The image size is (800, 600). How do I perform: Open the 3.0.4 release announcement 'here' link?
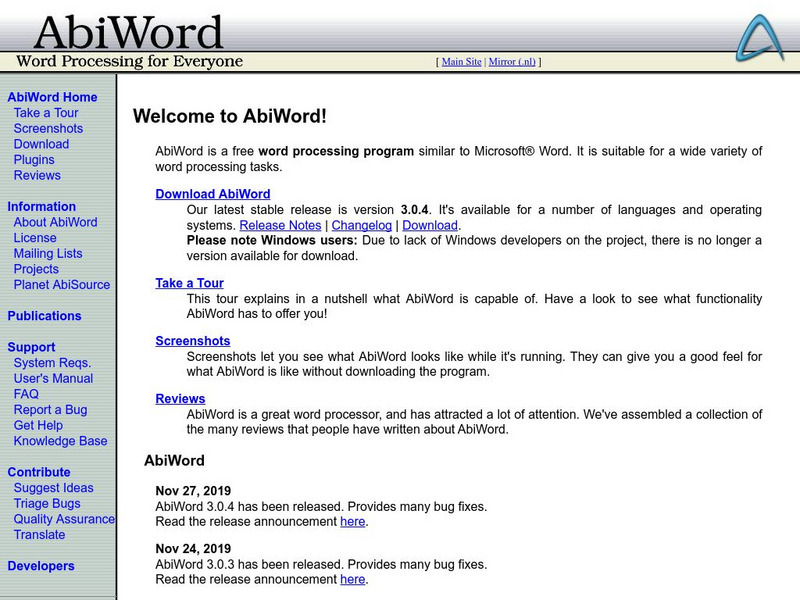[x=353, y=521]
